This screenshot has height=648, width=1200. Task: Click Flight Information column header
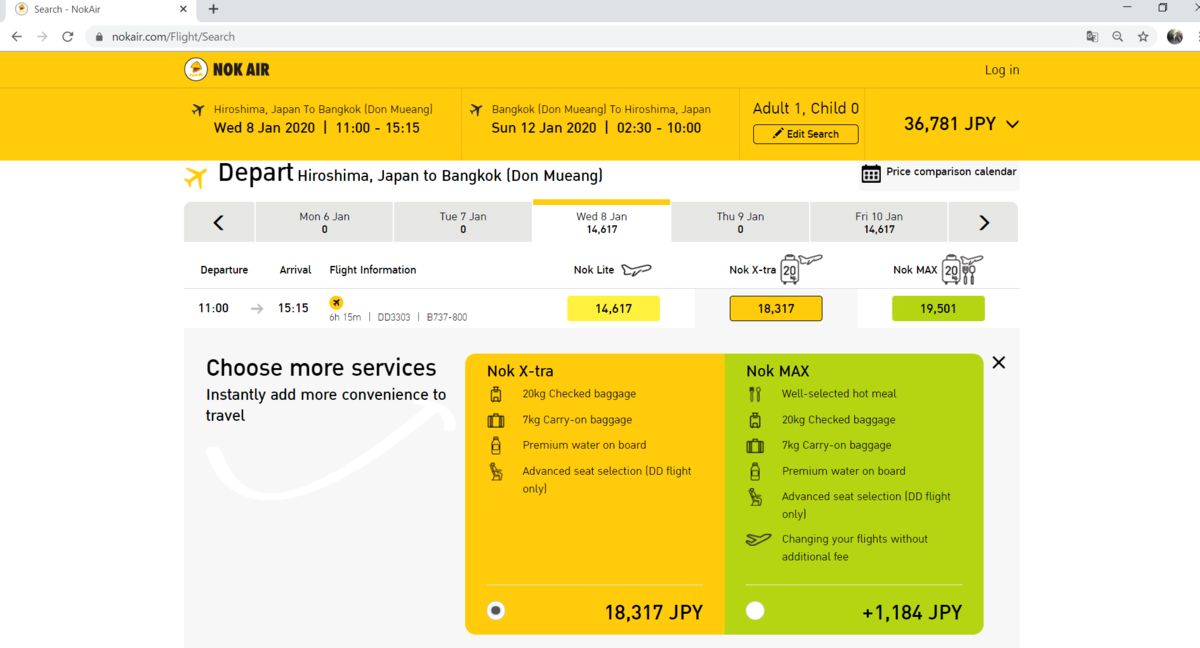pos(373,270)
